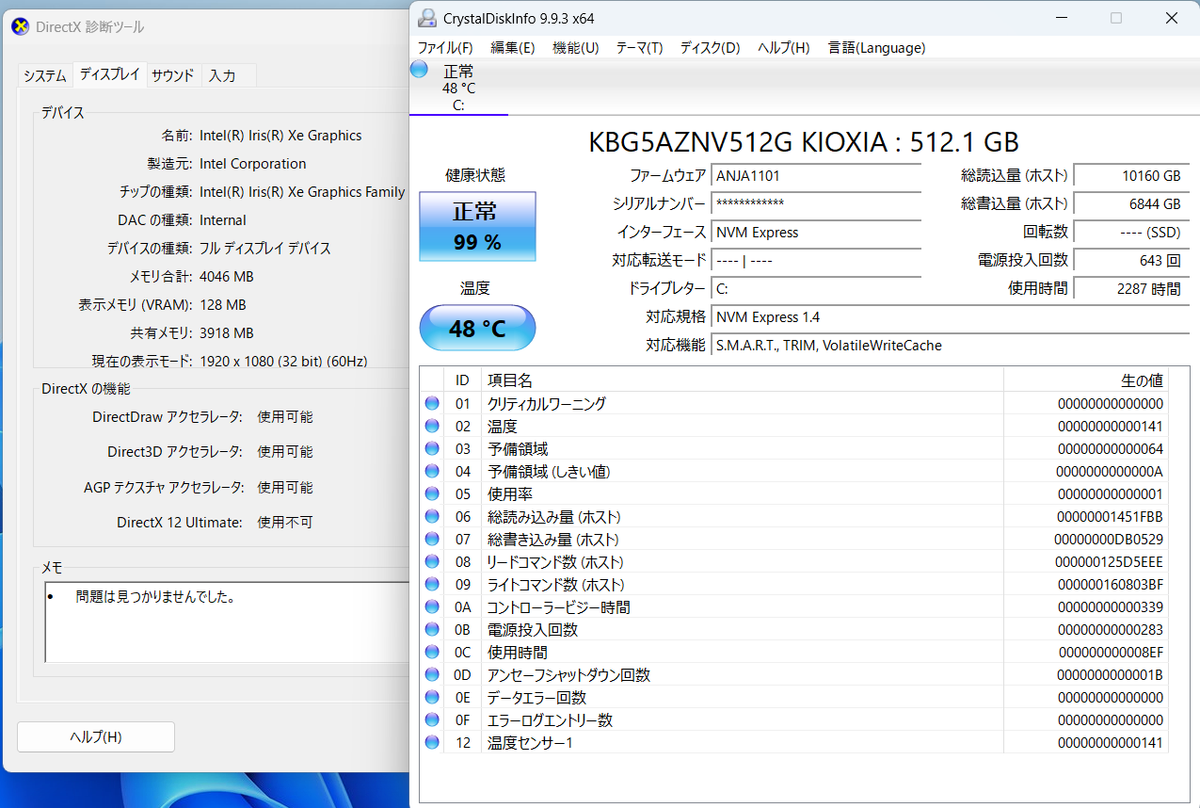Open the ディスク(D) menu

click(x=710, y=48)
